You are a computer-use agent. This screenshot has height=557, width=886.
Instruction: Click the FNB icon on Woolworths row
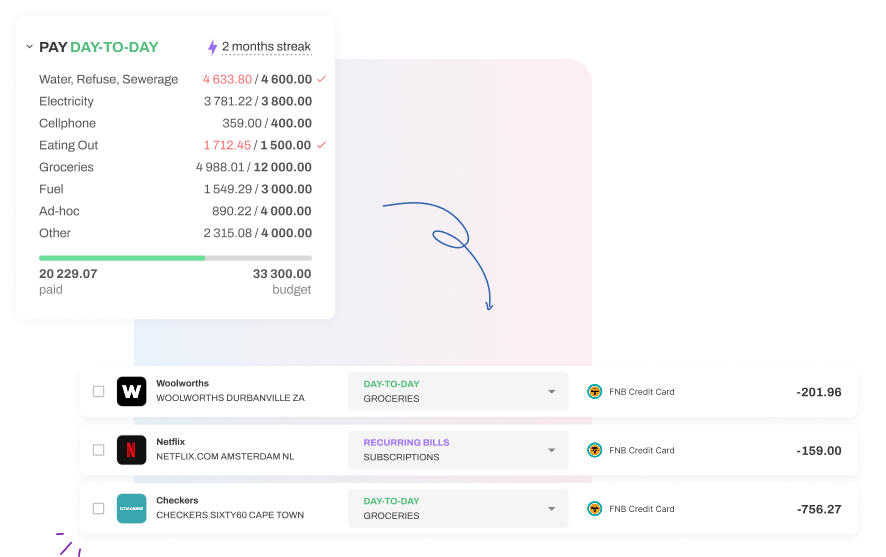(594, 392)
